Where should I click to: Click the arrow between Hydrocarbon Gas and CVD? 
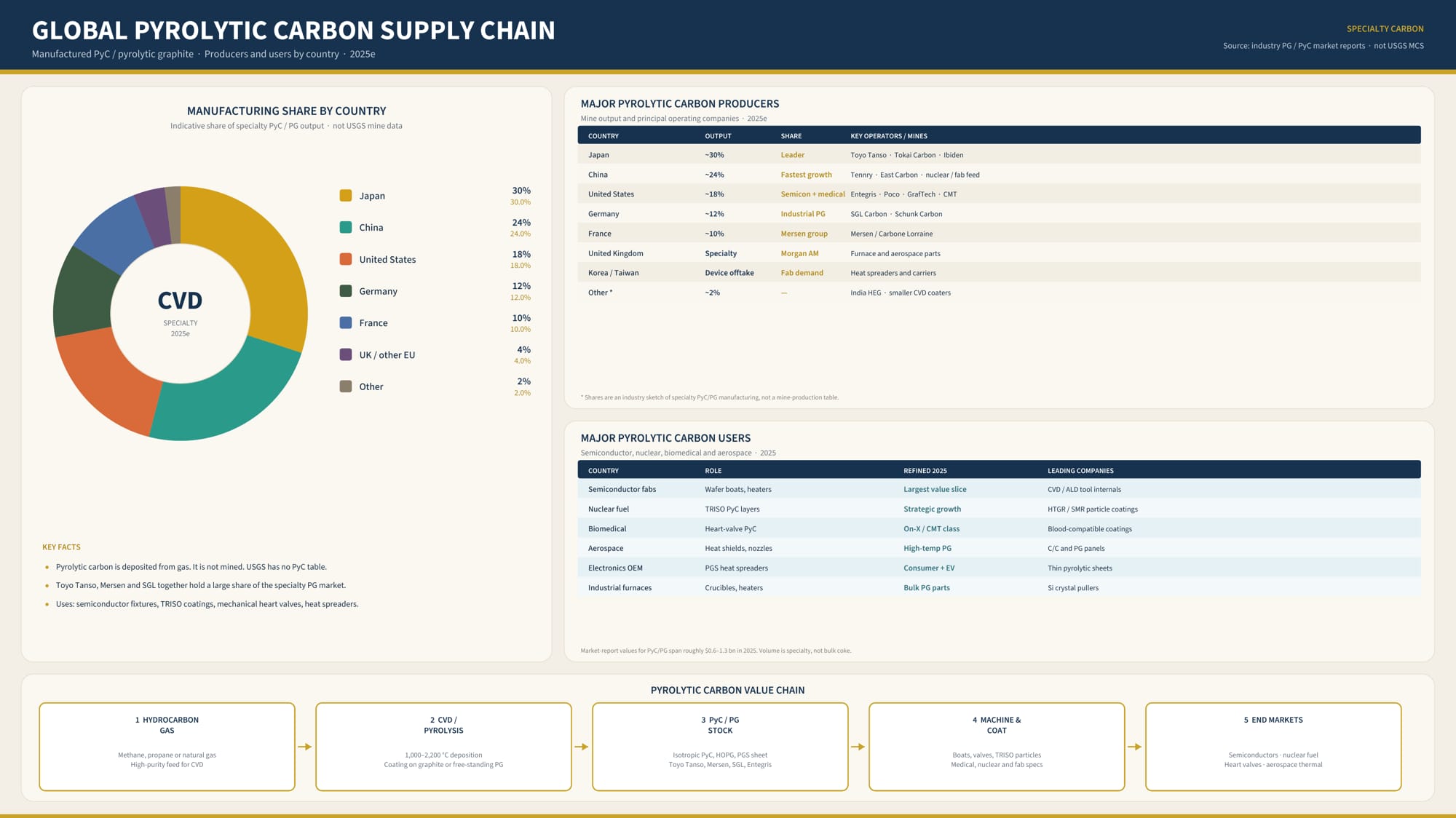305,747
